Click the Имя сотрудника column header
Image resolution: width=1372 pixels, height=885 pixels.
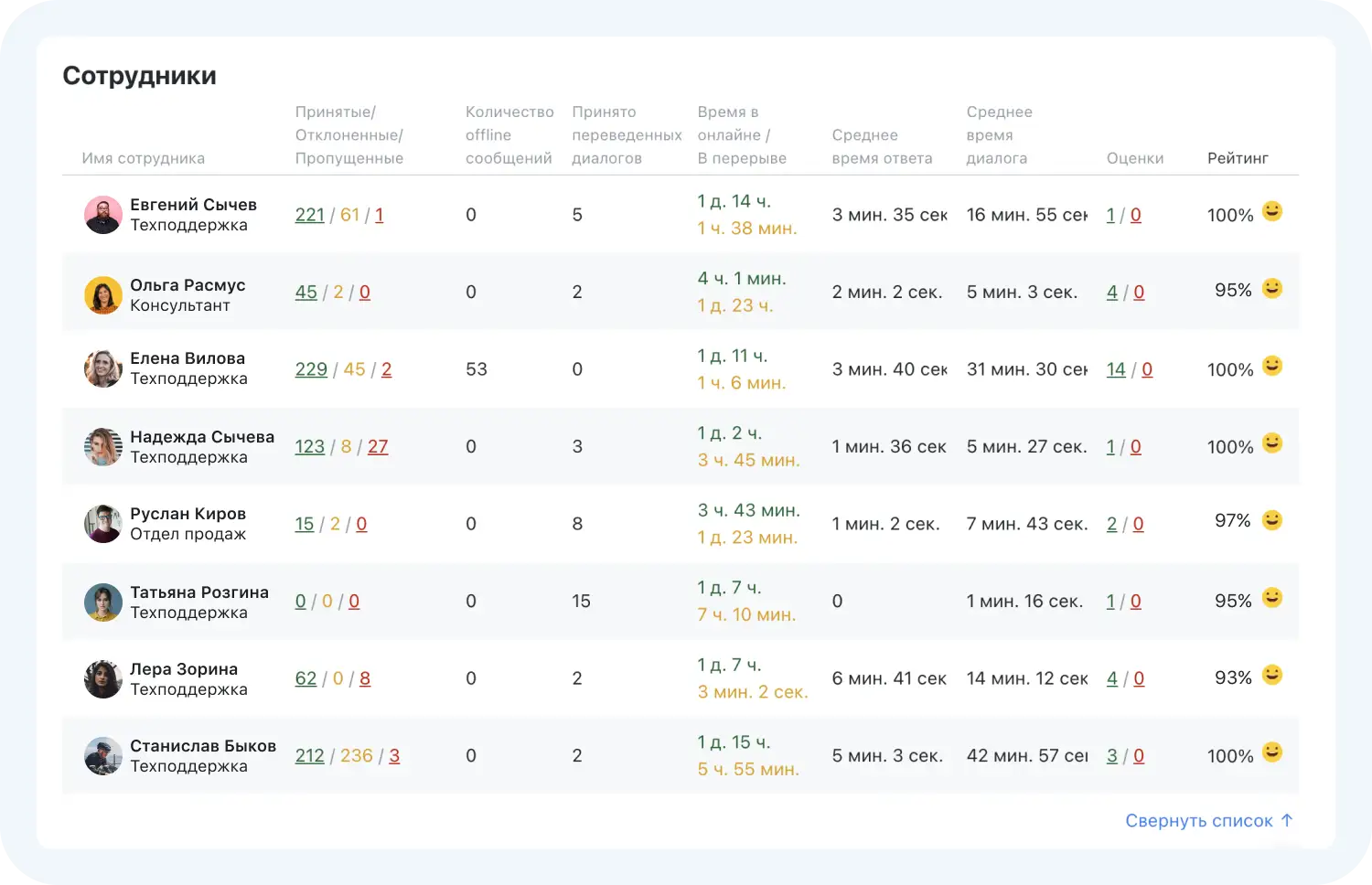point(144,158)
